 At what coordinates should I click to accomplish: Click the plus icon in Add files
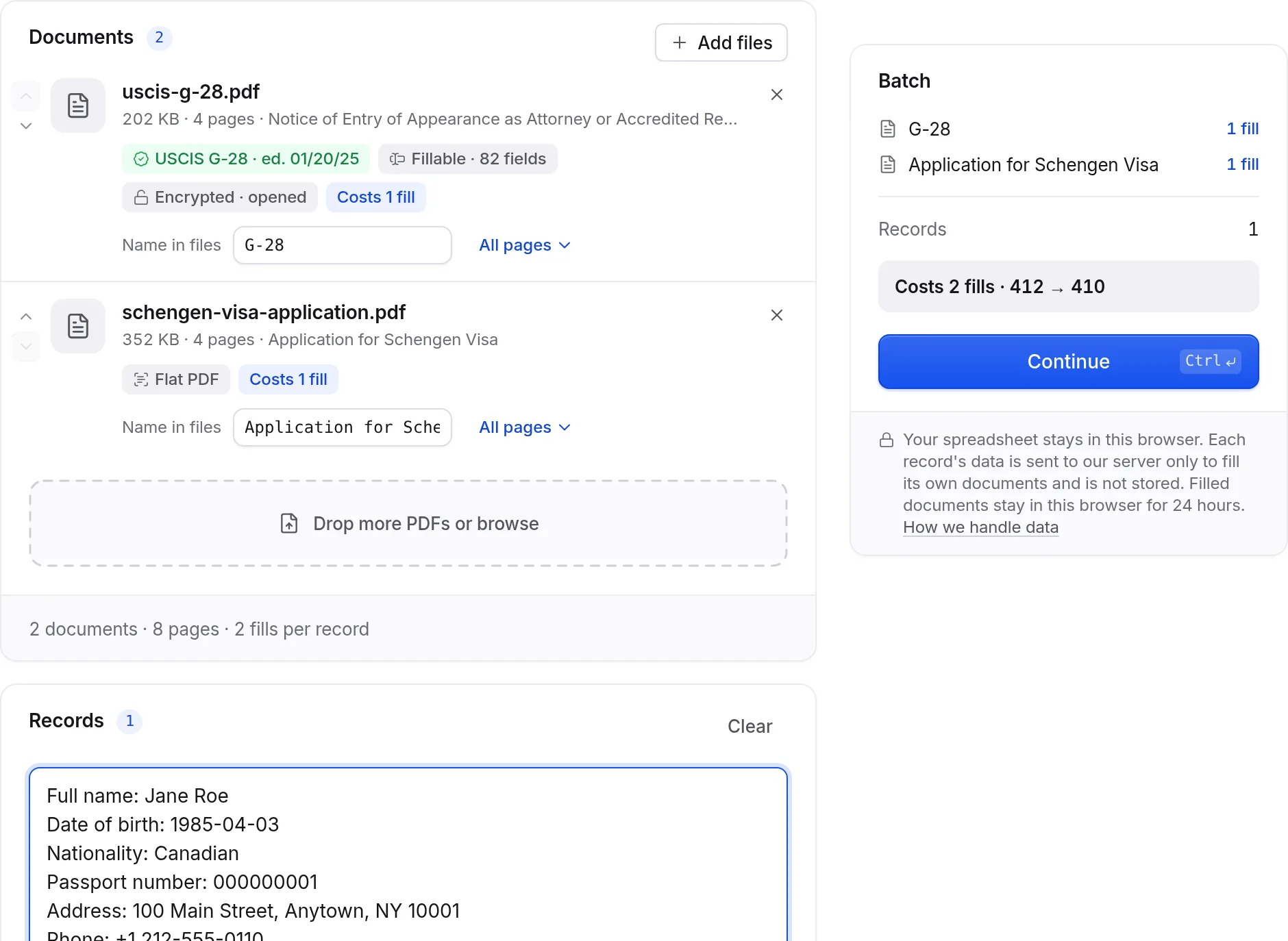point(680,42)
